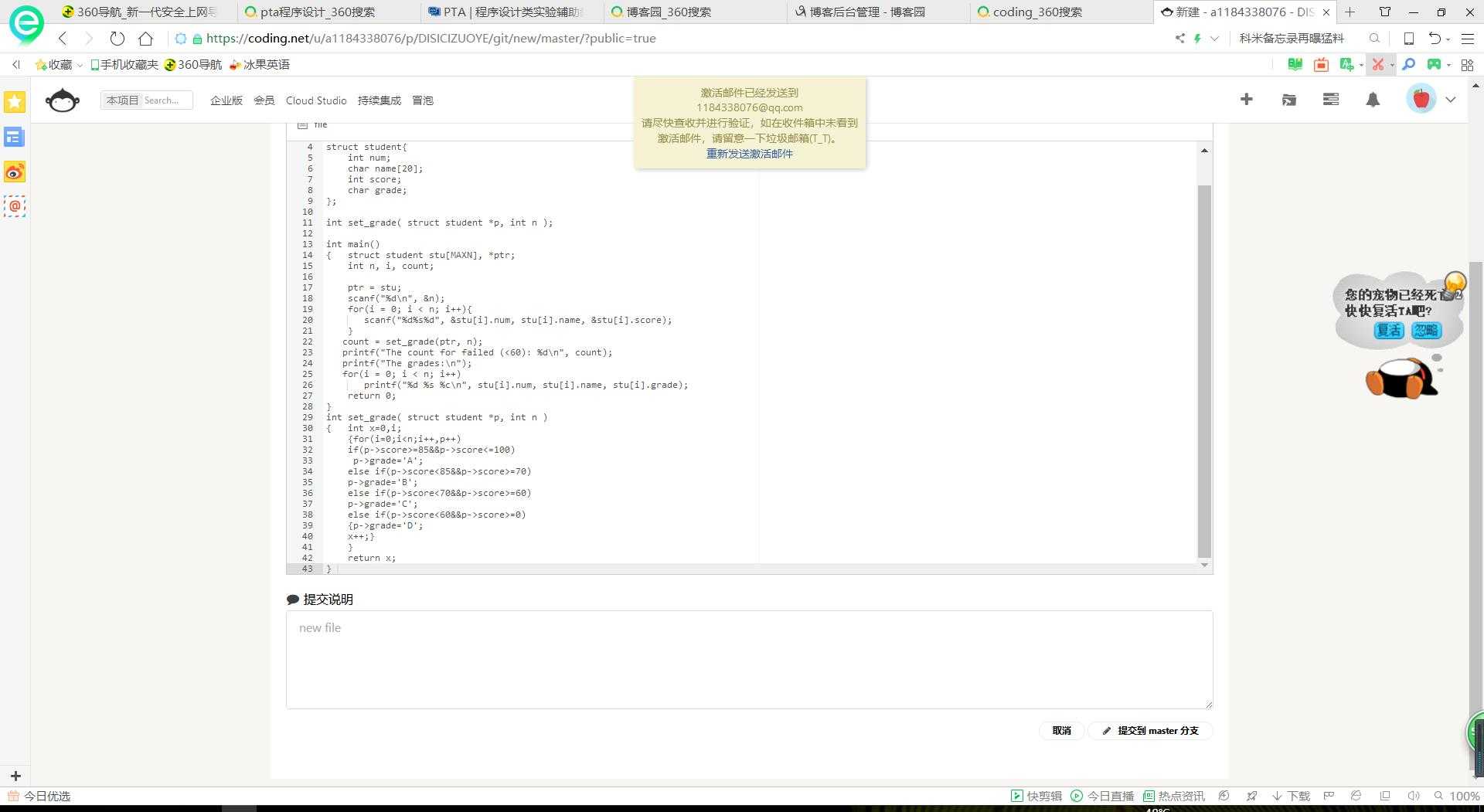Expand the address bar dropdown chevron
This screenshot has width=1484, height=812.
point(1214,38)
